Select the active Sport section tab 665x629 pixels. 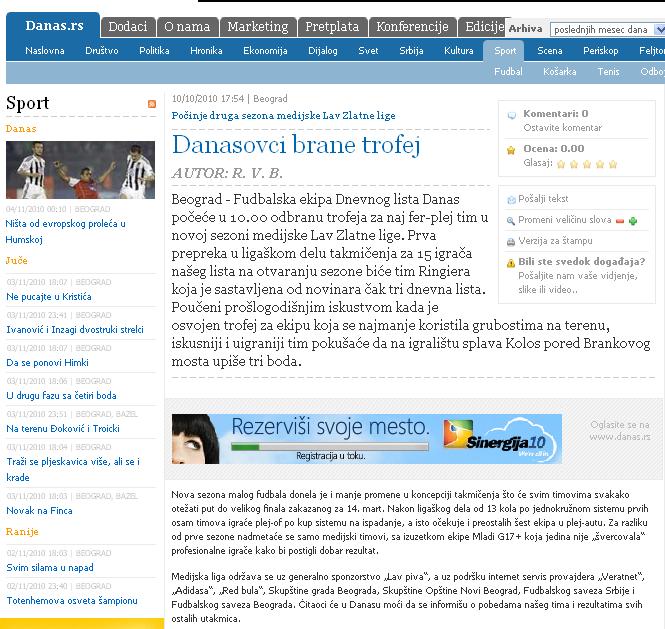tap(505, 51)
